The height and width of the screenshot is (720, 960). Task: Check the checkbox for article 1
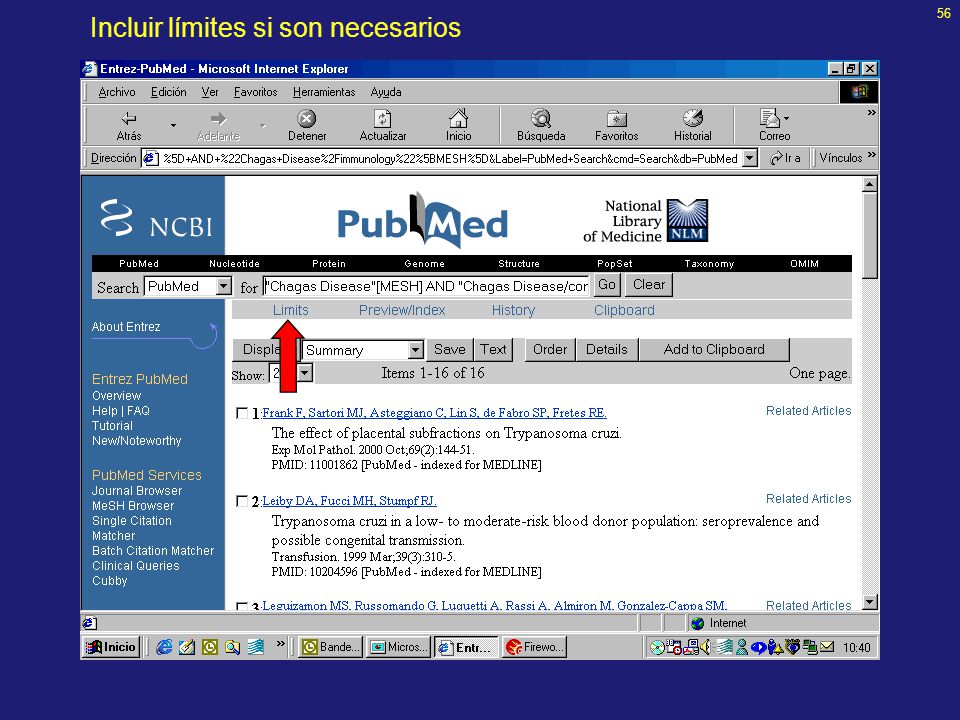point(242,413)
